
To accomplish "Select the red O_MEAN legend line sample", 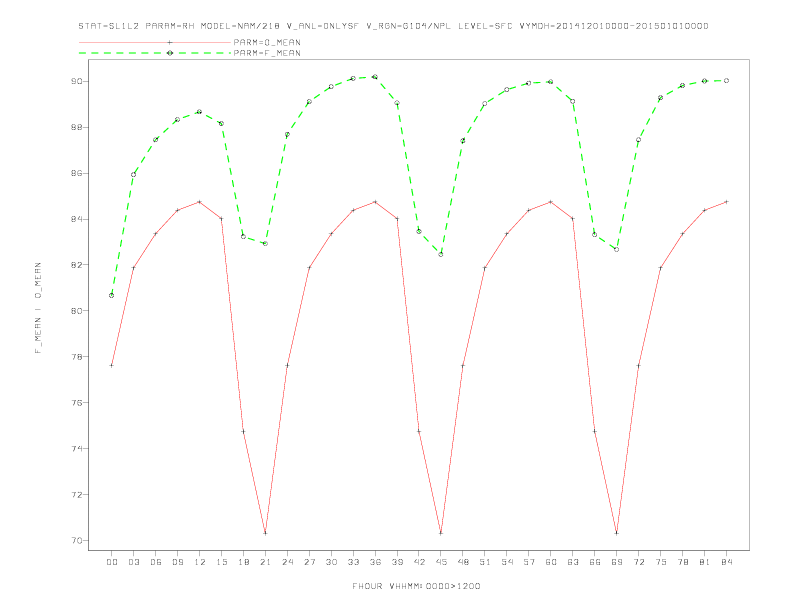I will 155,42.
